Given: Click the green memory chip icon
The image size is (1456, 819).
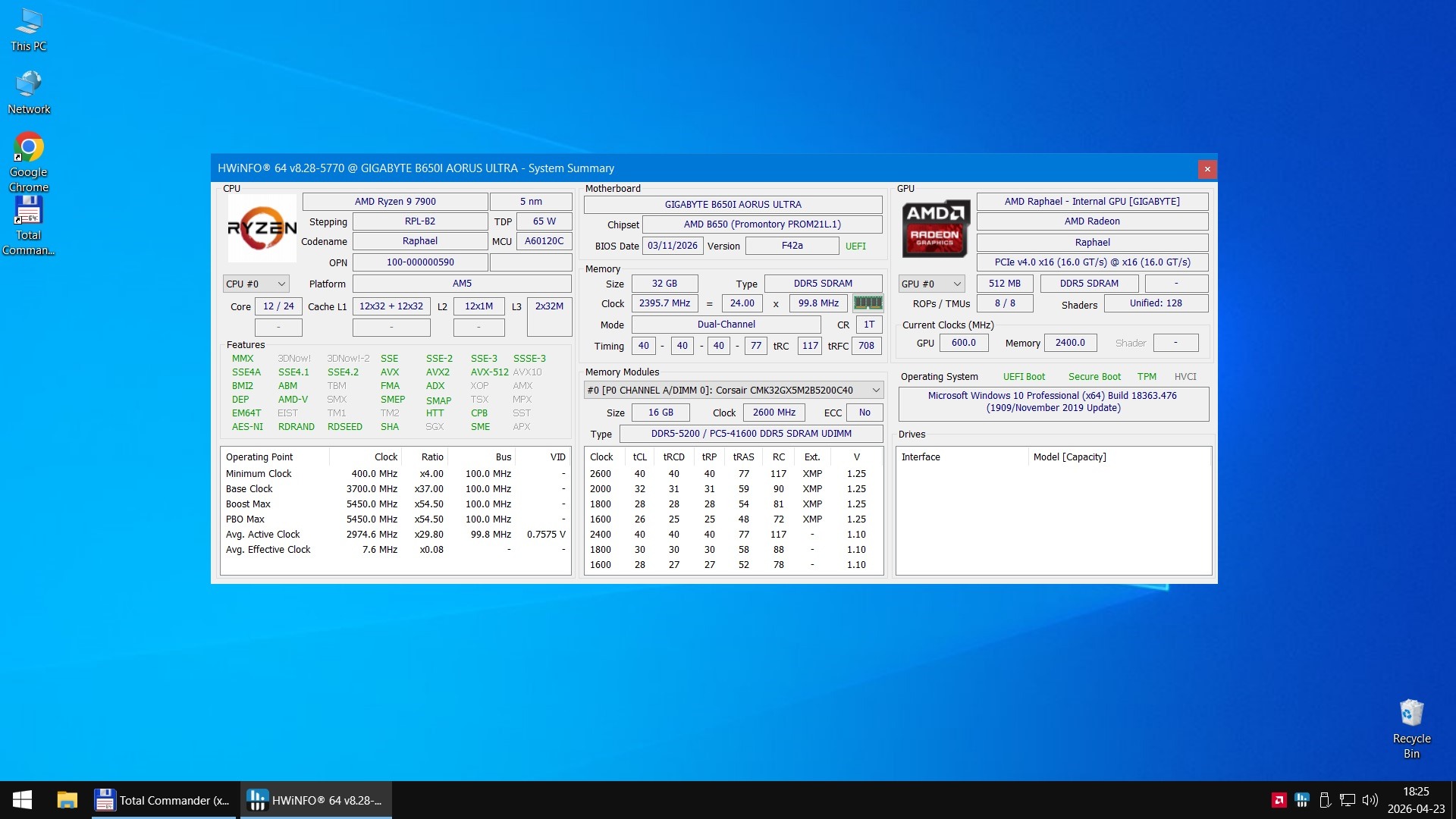Looking at the screenshot, I should click(868, 303).
